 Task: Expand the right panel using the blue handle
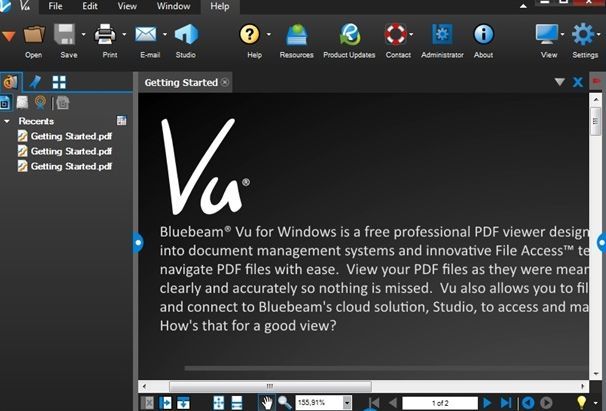(x=602, y=243)
